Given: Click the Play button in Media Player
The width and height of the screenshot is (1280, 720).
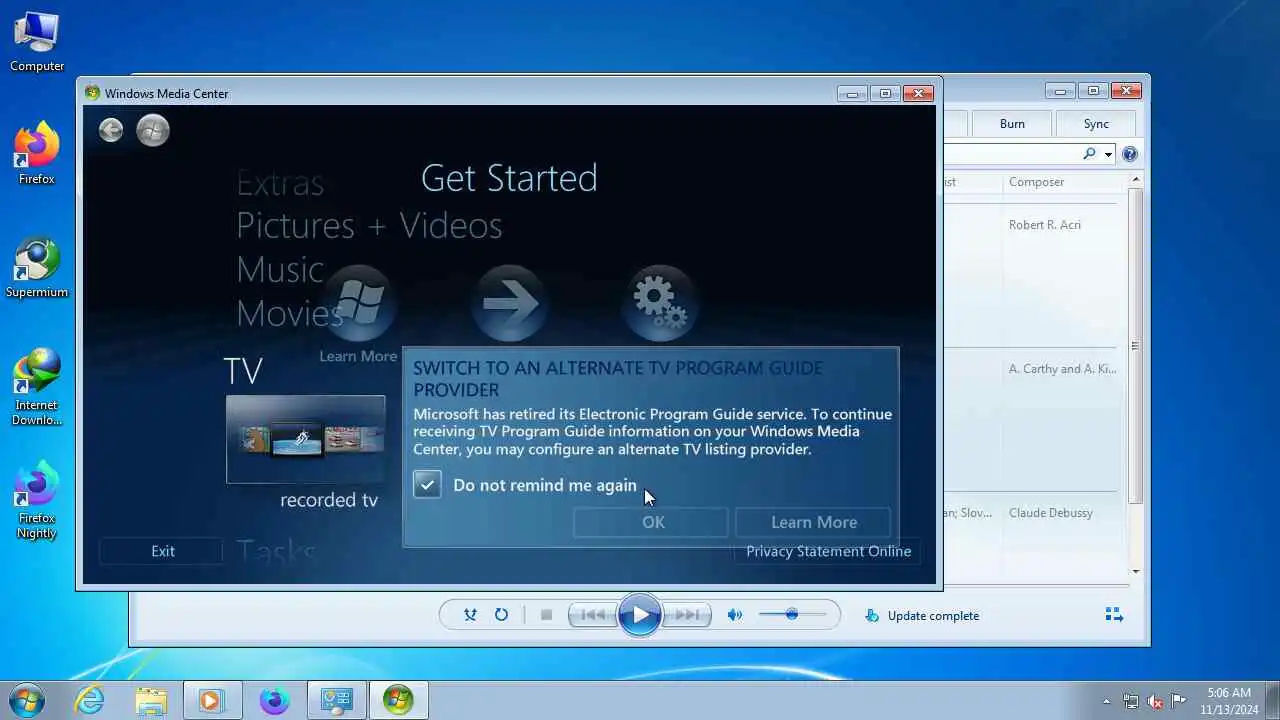Looking at the screenshot, I should click(640, 615).
